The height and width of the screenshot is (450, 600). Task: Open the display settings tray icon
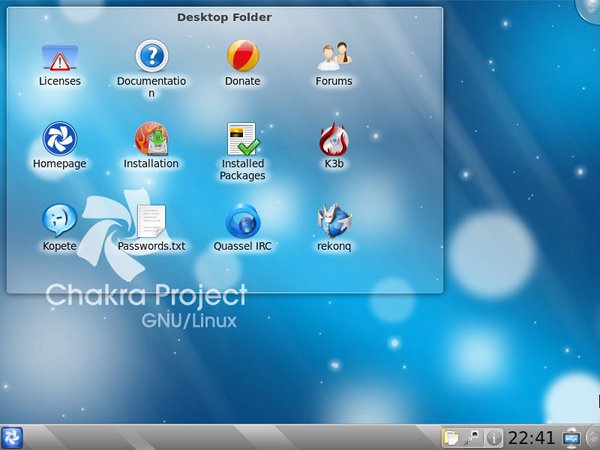point(571,438)
